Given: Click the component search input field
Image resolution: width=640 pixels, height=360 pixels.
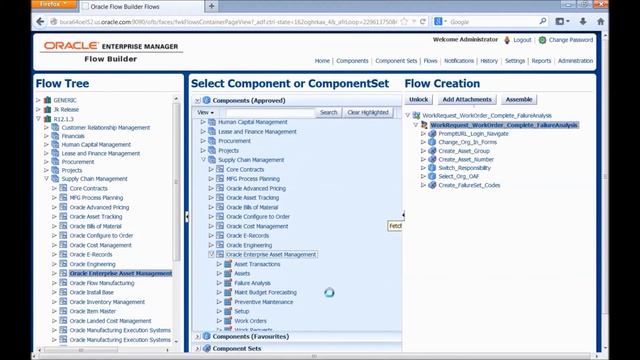Looking at the screenshot, I should 270,112.
